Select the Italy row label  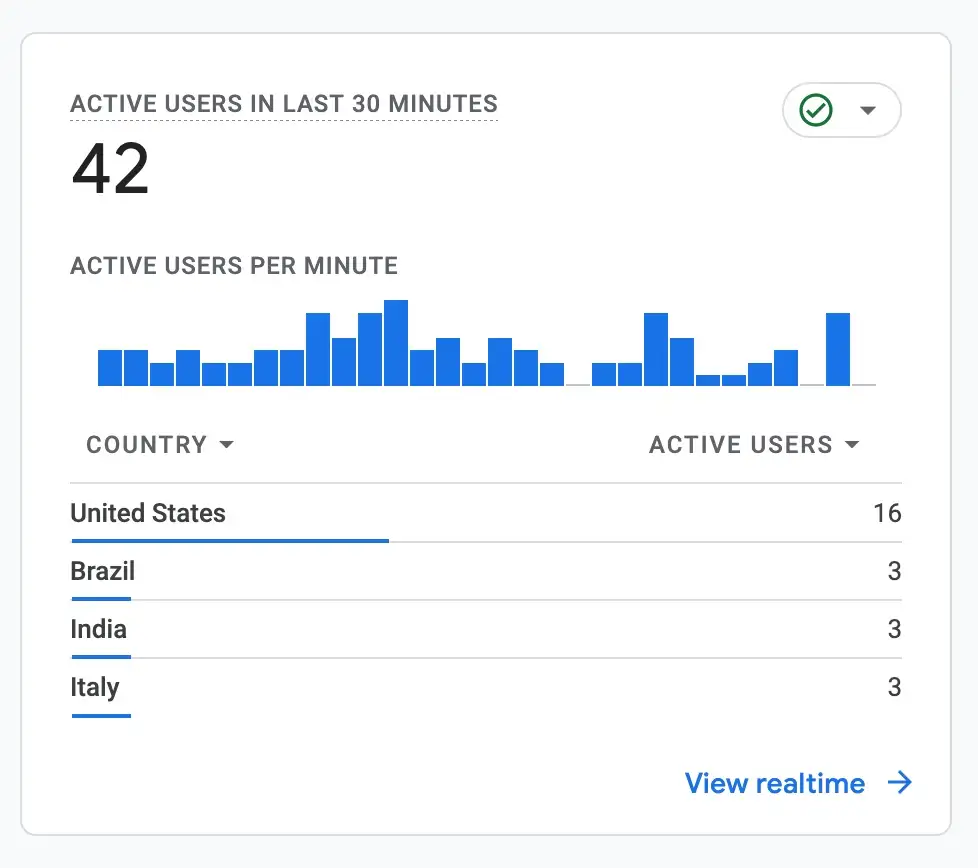(95, 687)
